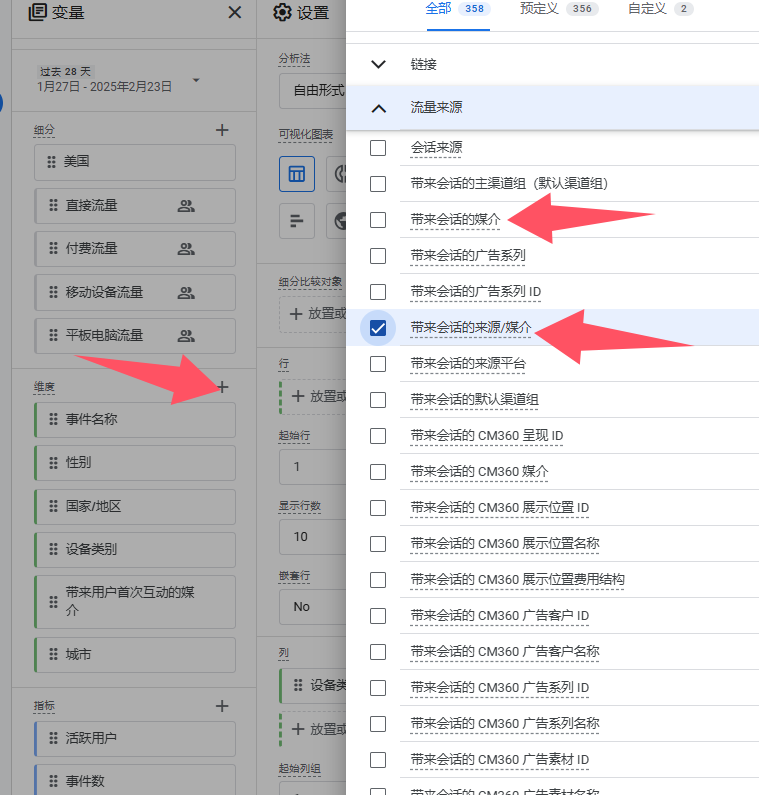Add a new 维度 with plus icon
The height and width of the screenshot is (795, 759).
(222, 387)
